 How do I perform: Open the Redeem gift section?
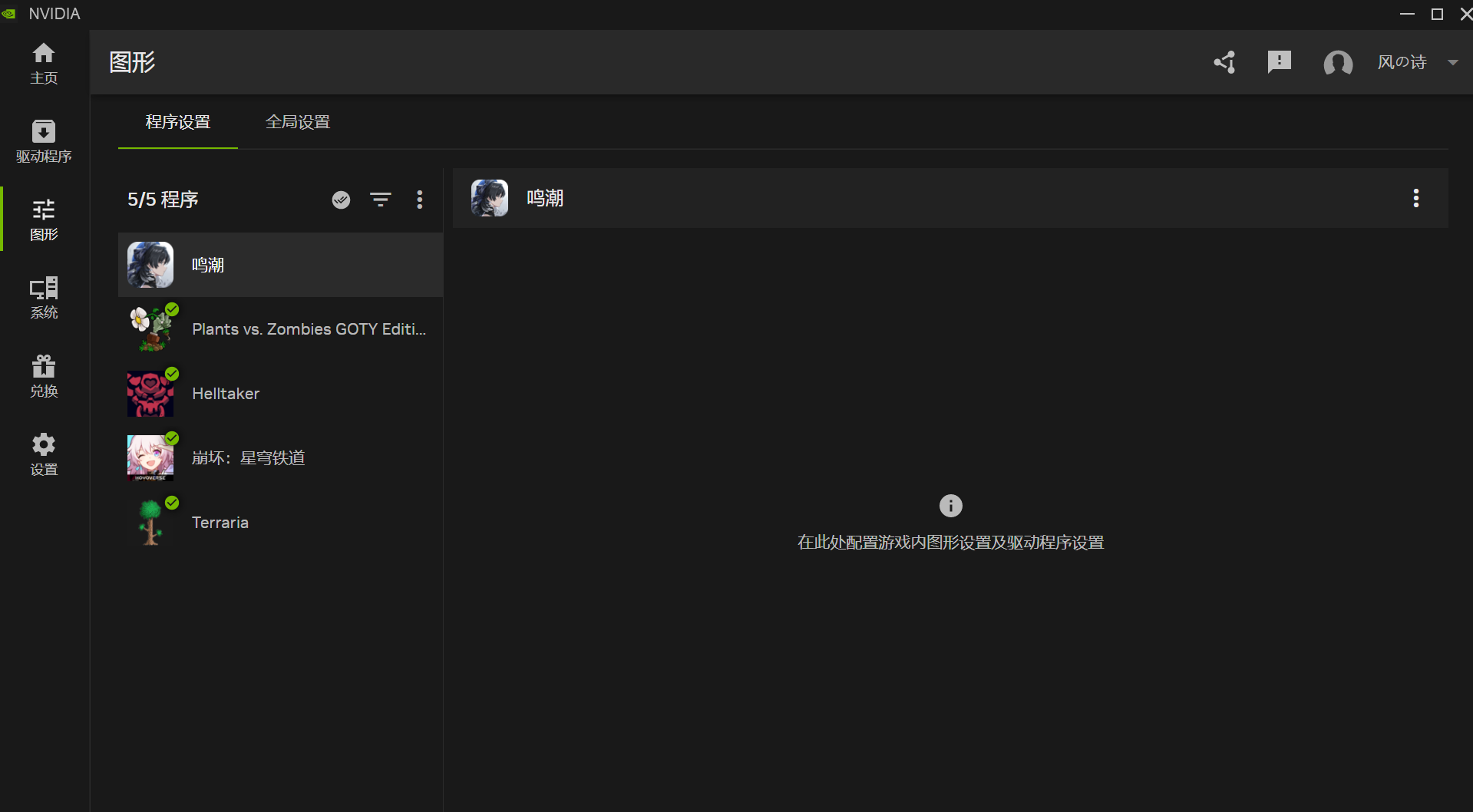tap(44, 376)
